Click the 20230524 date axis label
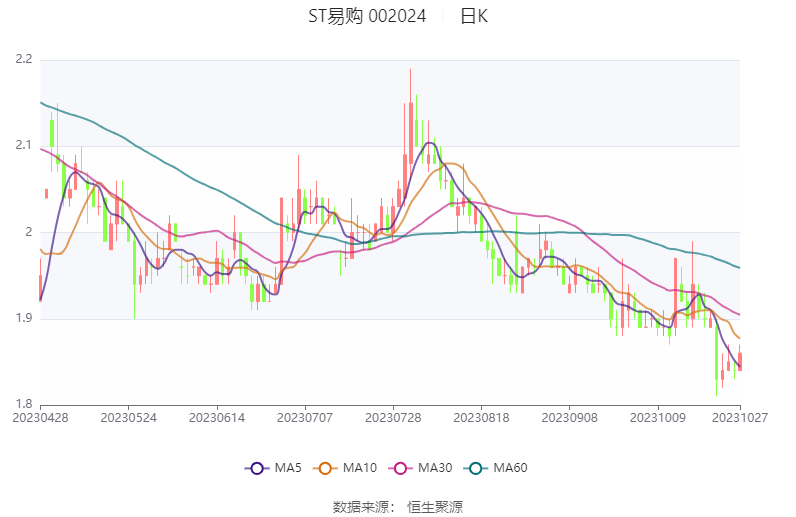 tap(128, 417)
